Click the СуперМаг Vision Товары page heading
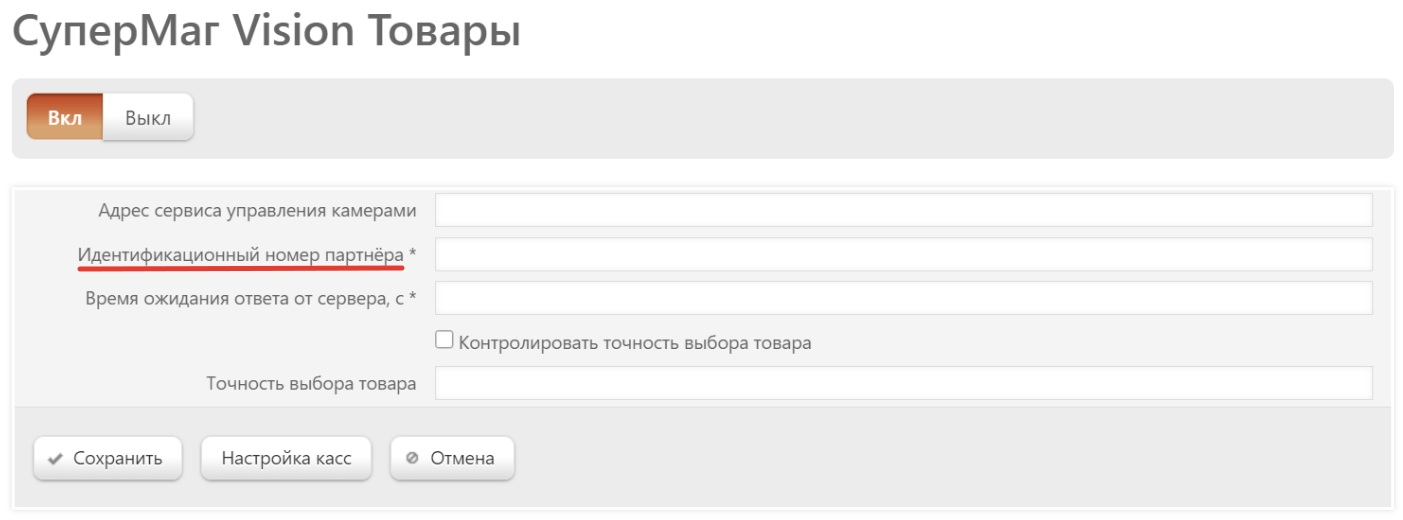Screen dimensions: 1403x520 pos(266,32)
